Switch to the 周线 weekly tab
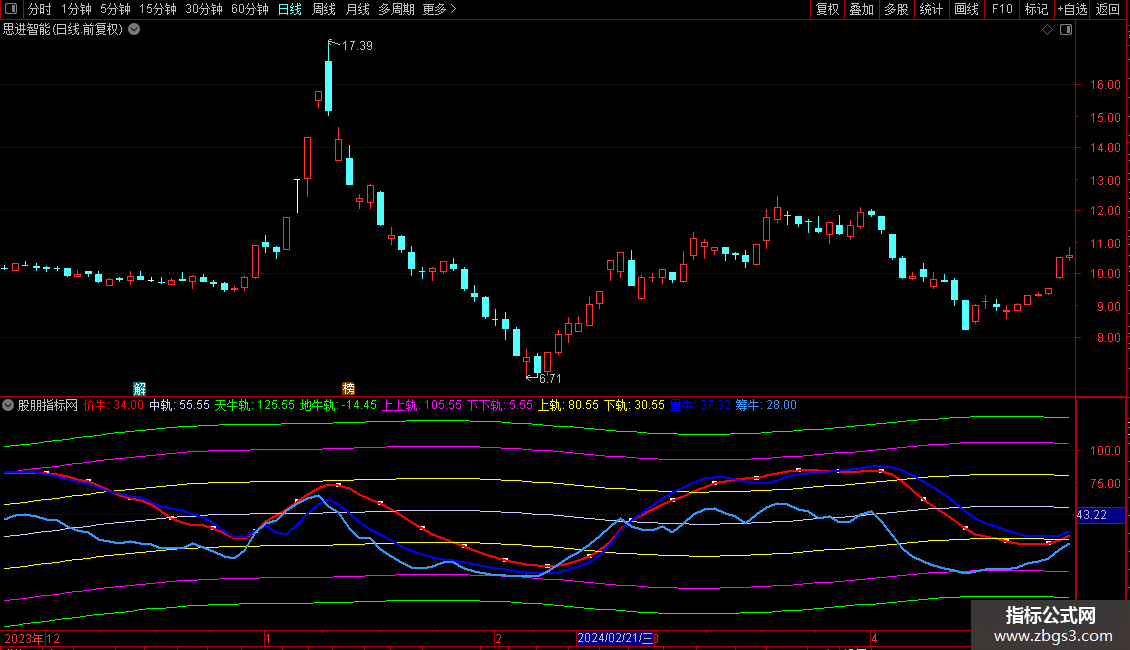Image resolution: width=1130 pixels, height=650 pixels. click(324, 10)
